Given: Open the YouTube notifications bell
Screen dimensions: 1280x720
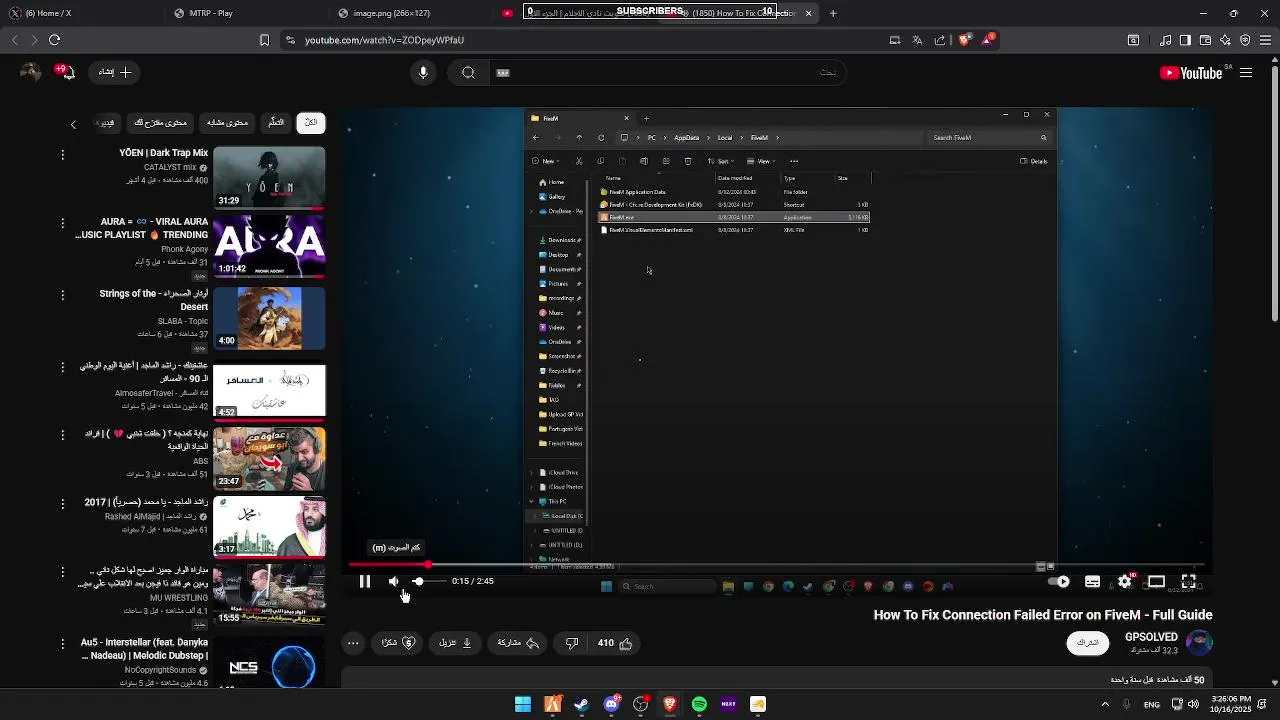Looking at the screenshot, I should [66, 72].
